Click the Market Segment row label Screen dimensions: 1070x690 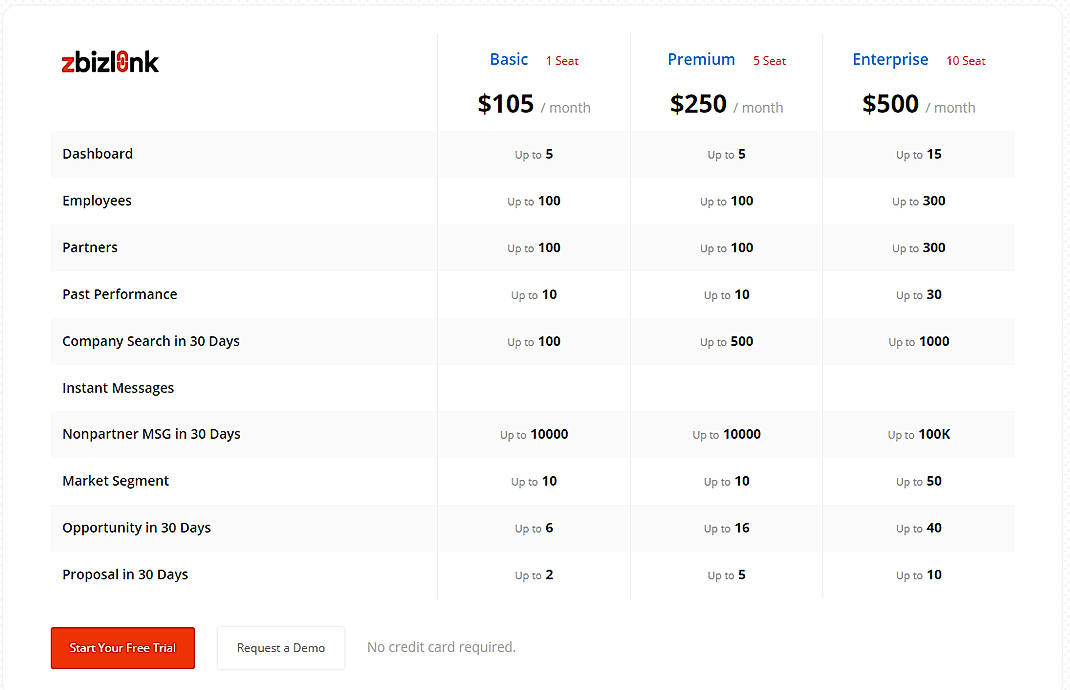[x=115, y=481]
